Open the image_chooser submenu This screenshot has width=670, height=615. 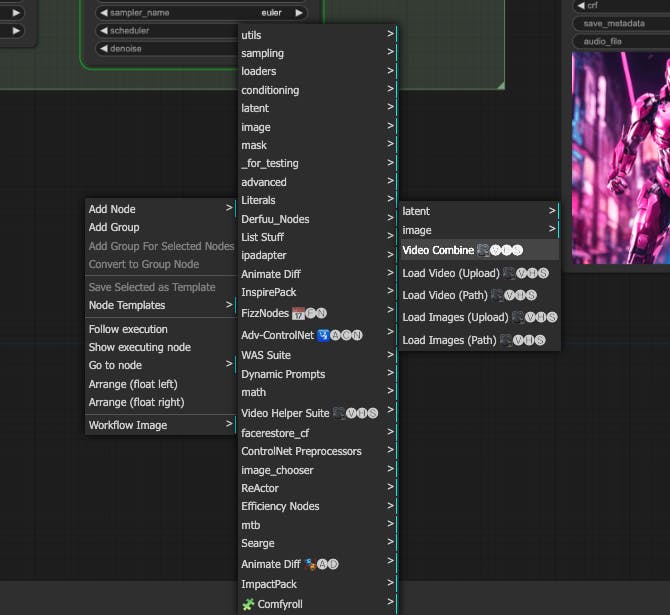[x=317, y=470]
